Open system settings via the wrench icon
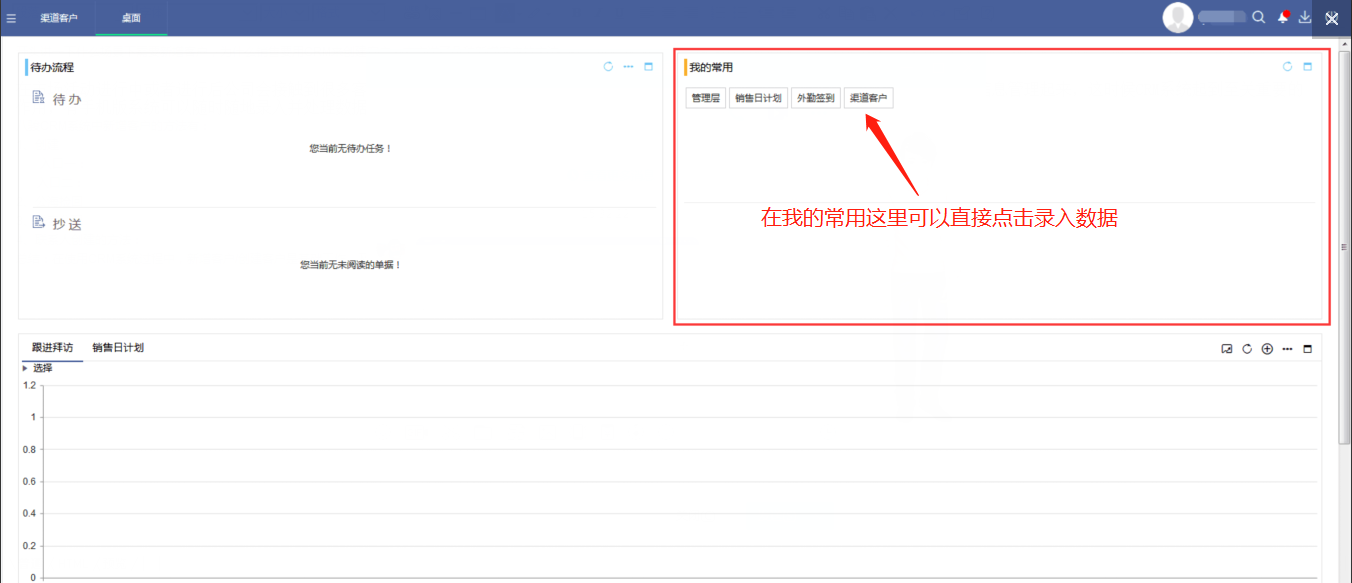Viewport: 1352px width, 583px height. (x=1331, y=17)
